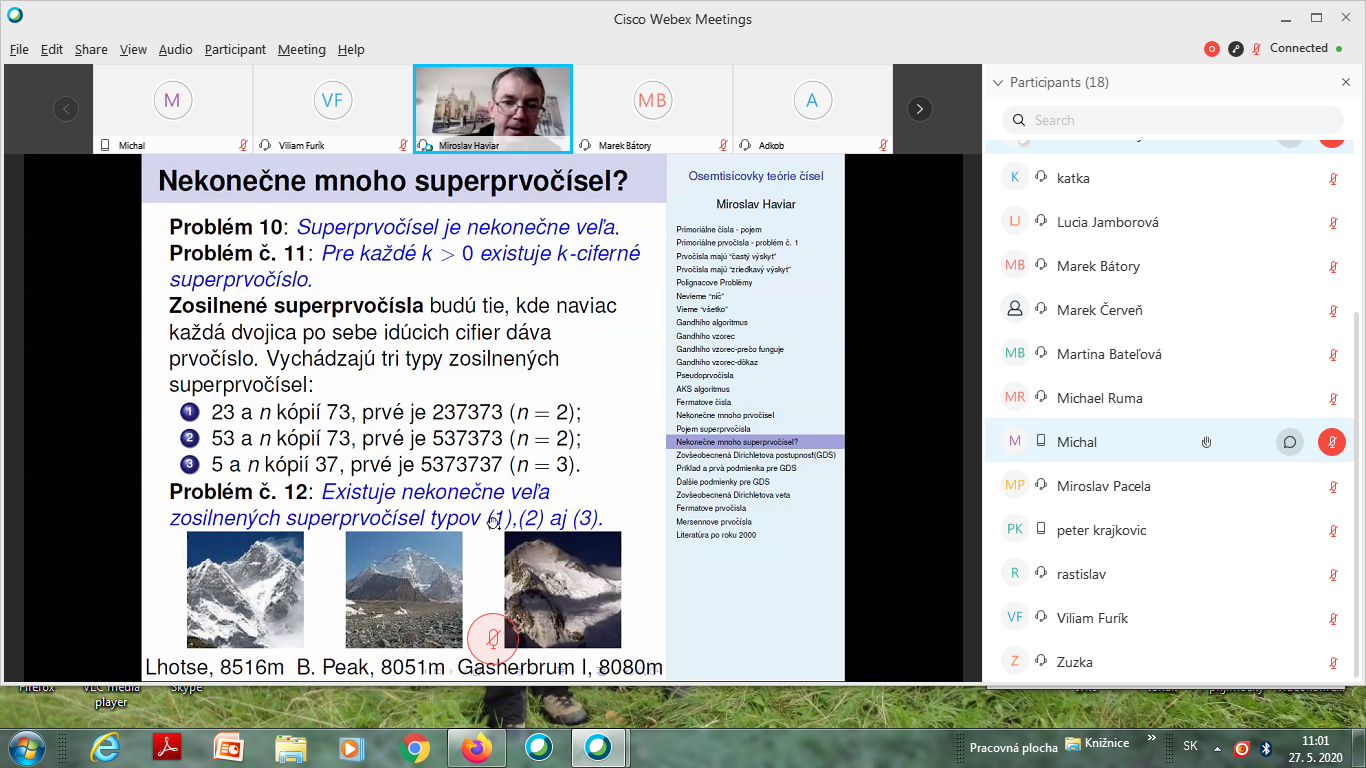Open PowerPoint from the taskbar

[228, 747]
